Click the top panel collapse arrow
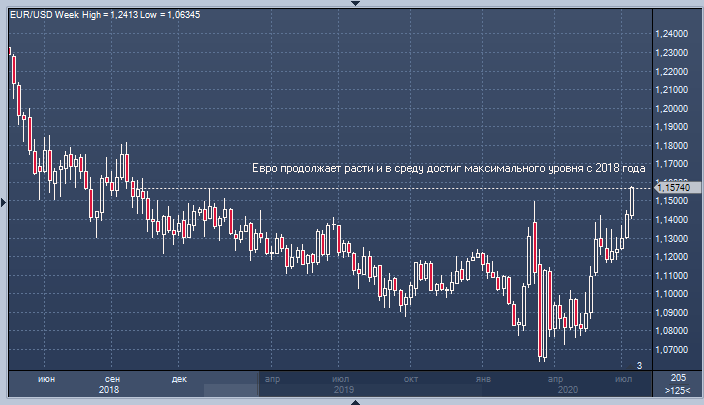 click(x=352, y=3)
